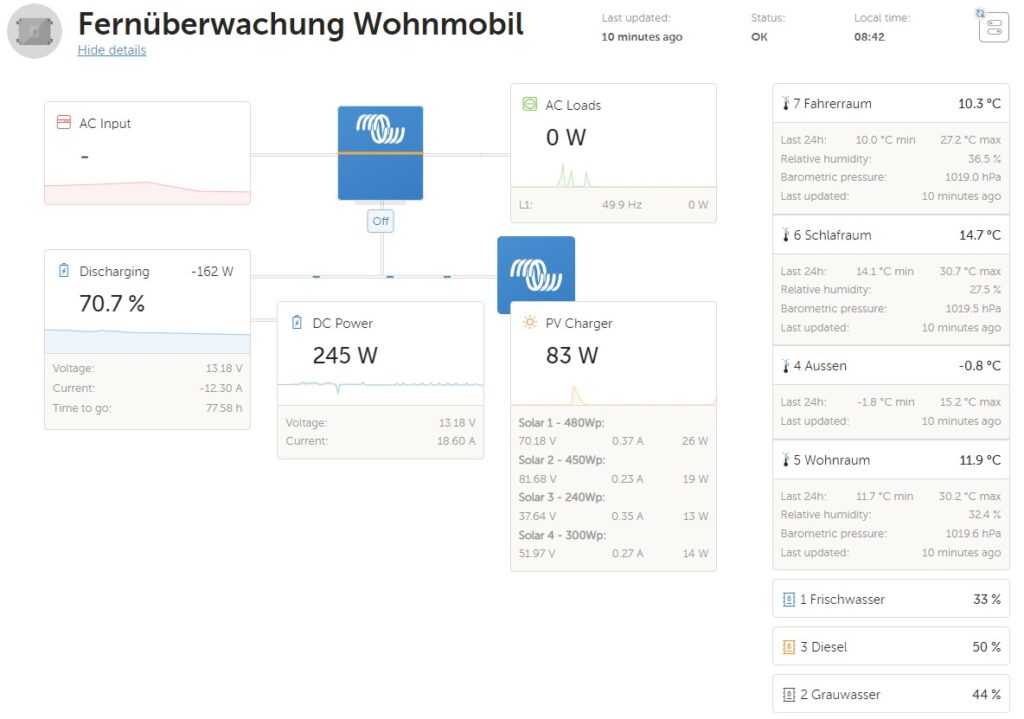Click the DC Power battery icon
The width and height of the screenshot is (1024, 719).
pos(296,323)
